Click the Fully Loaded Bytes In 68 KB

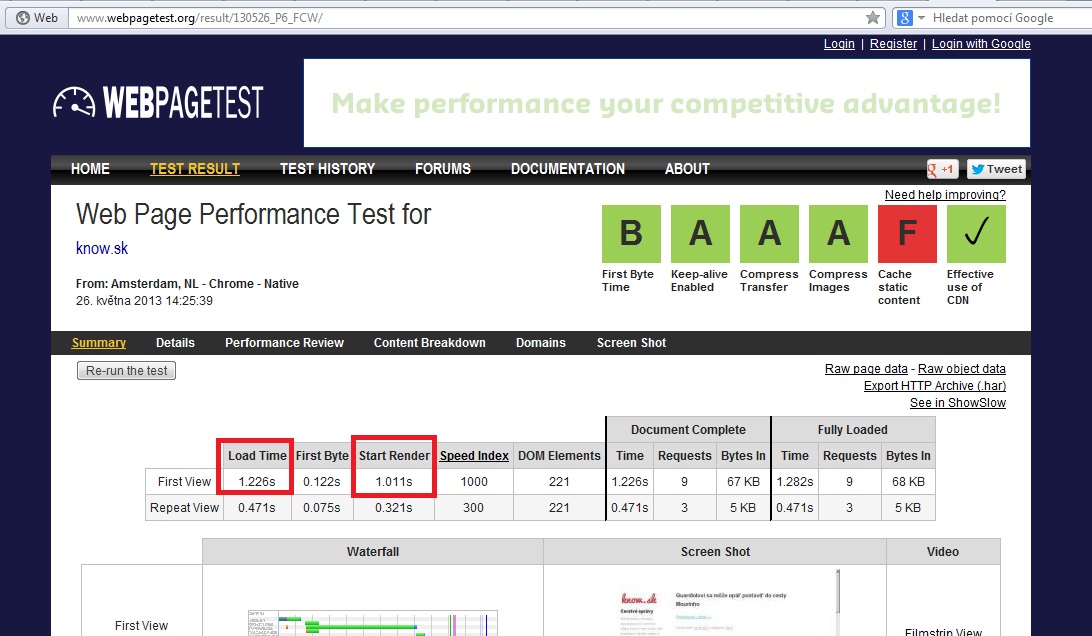point(908,481)
